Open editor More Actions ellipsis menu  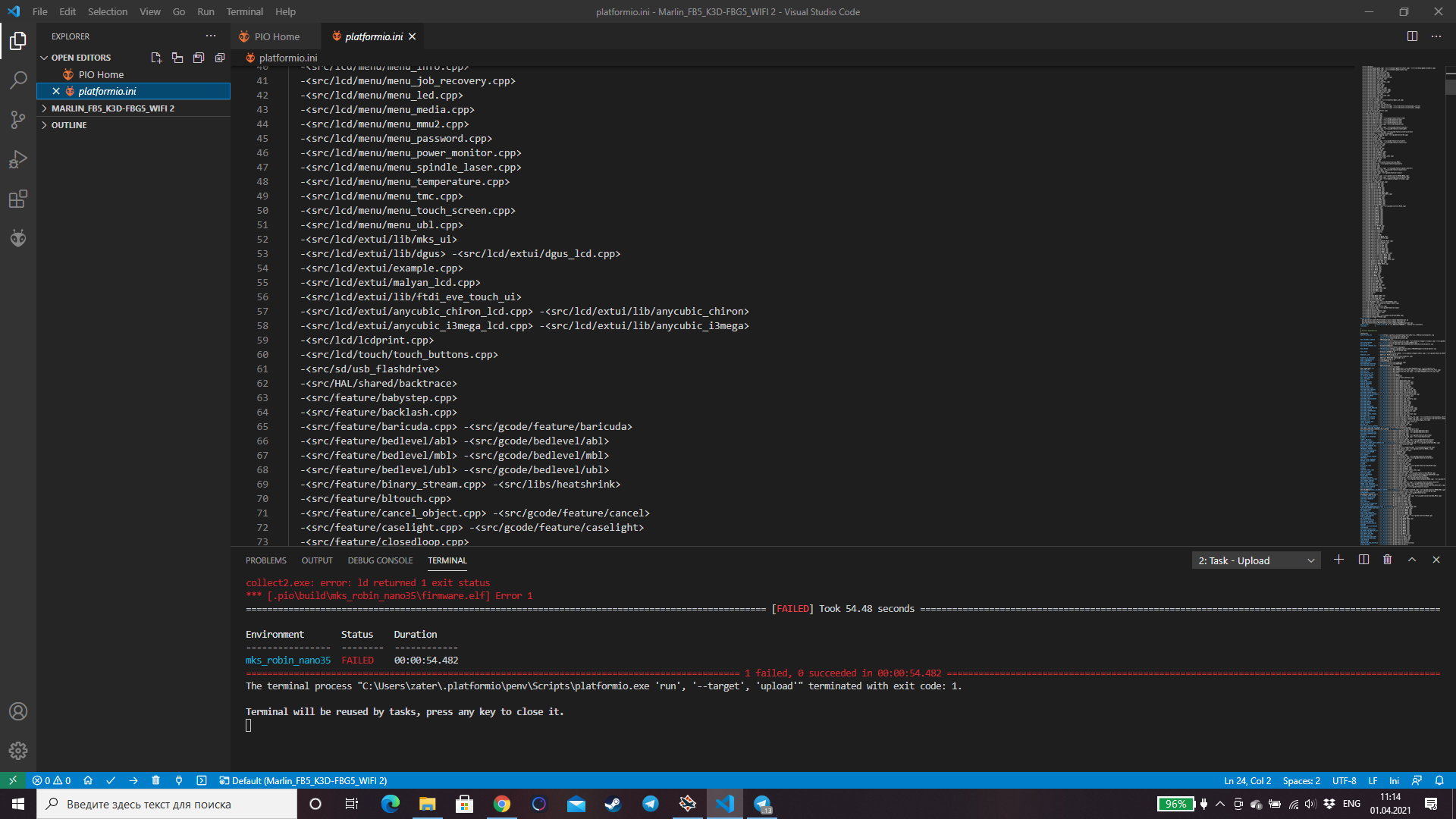pyautogui.click(x=1436, y=36)
